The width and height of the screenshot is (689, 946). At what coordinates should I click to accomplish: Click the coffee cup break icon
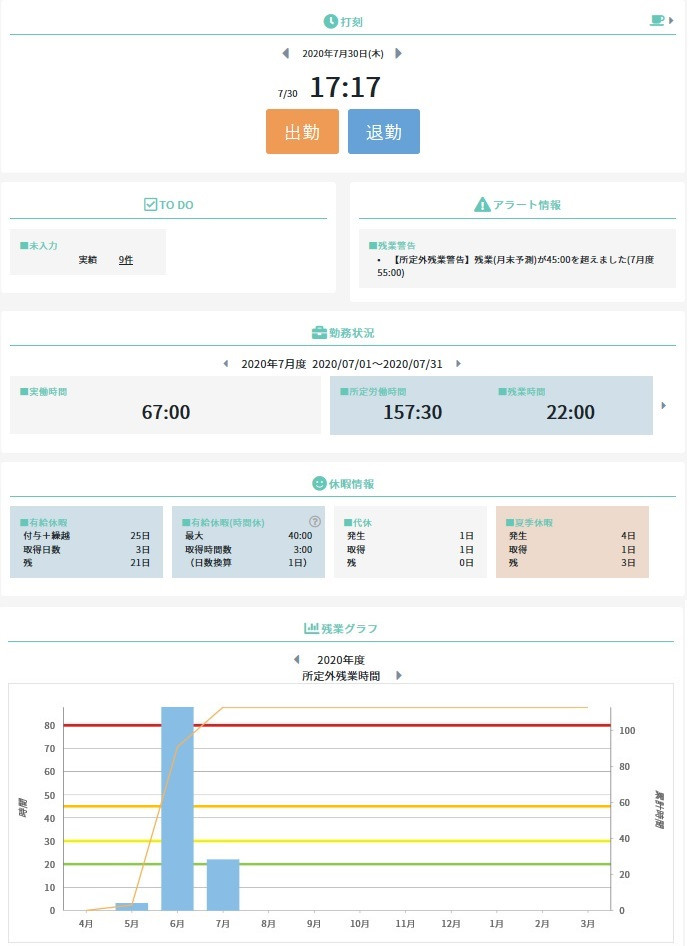point(657,20)
